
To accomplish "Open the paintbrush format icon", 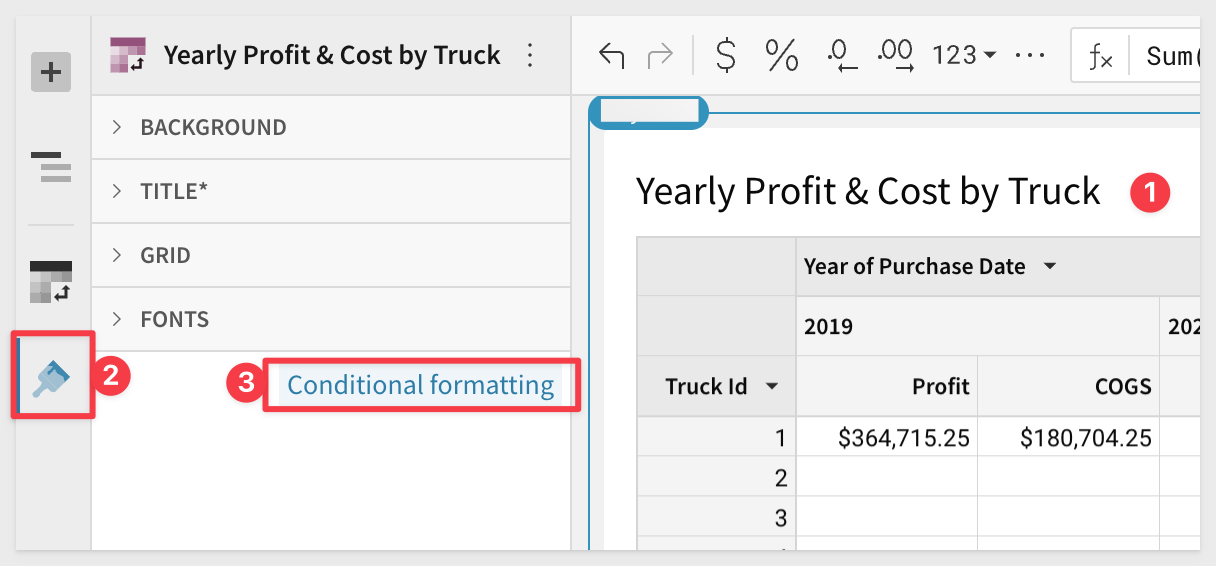I will [x=51, y=378].
